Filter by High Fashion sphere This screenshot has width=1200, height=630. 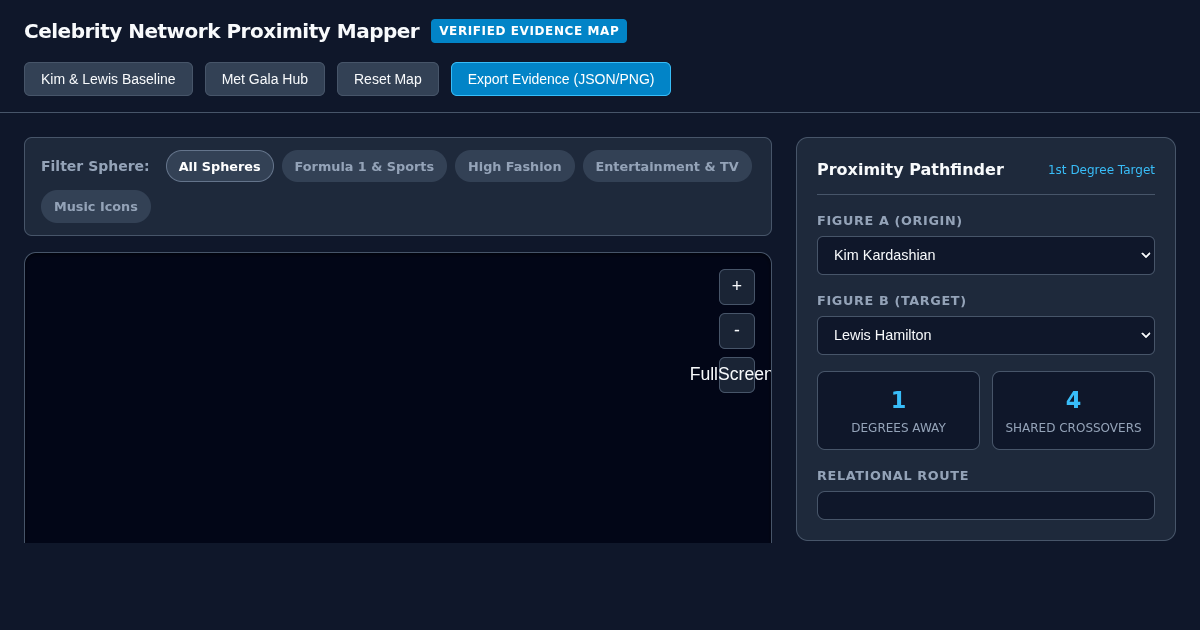click(515, 166)
